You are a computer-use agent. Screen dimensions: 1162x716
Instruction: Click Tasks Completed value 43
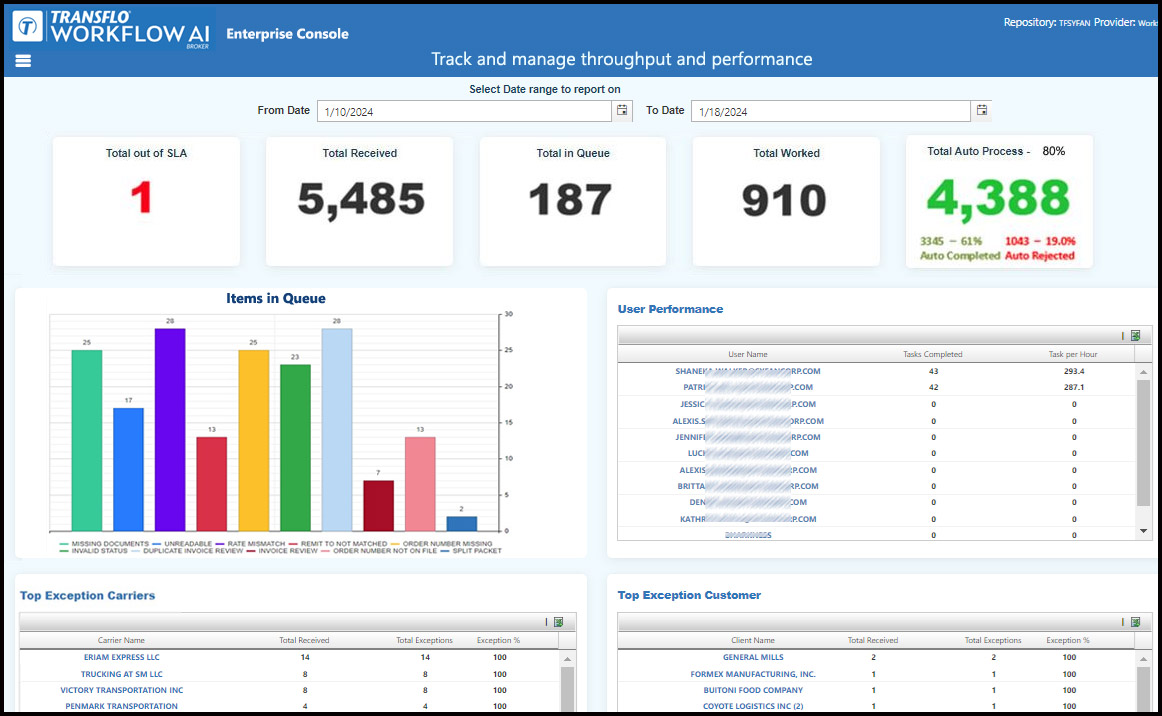pos(933,371)
